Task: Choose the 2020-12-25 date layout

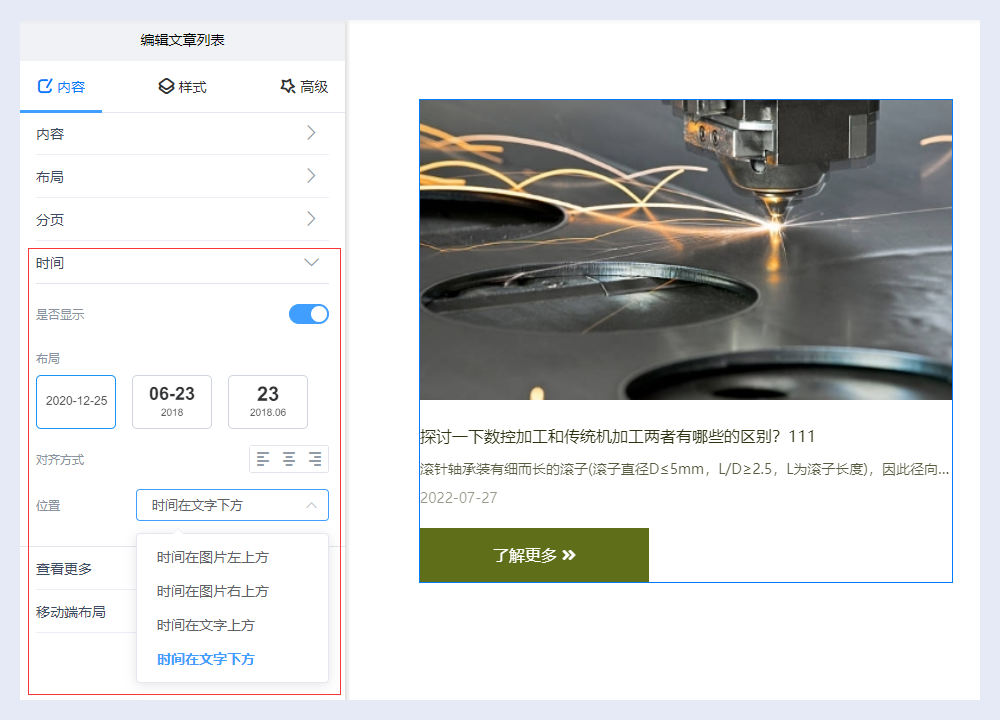Action: pos(76,401)
